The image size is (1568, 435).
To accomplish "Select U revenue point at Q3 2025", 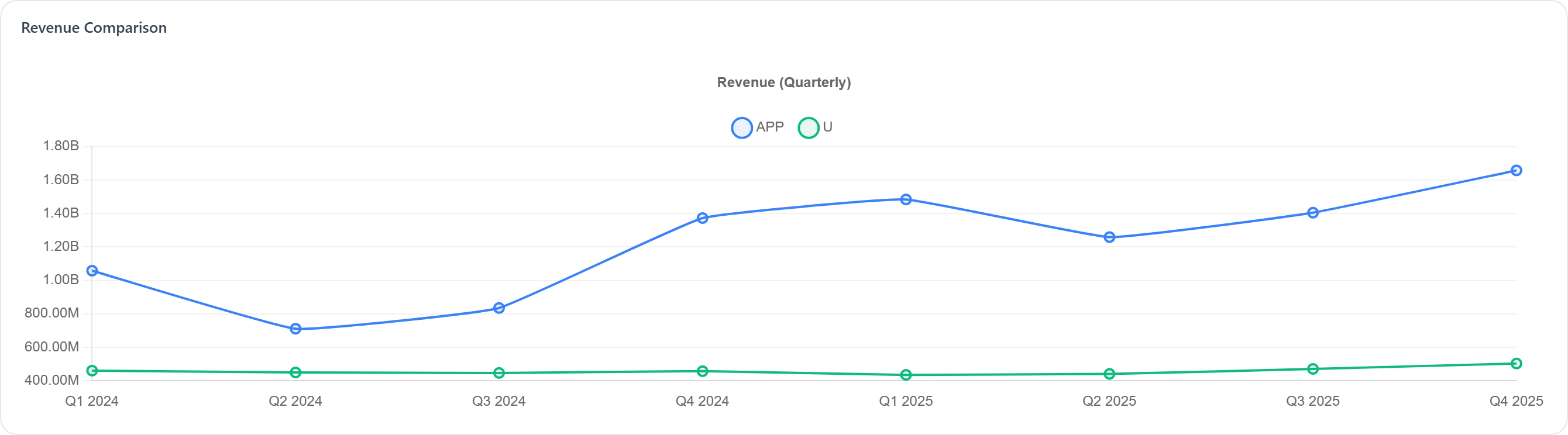I will tap(1313, 370).
